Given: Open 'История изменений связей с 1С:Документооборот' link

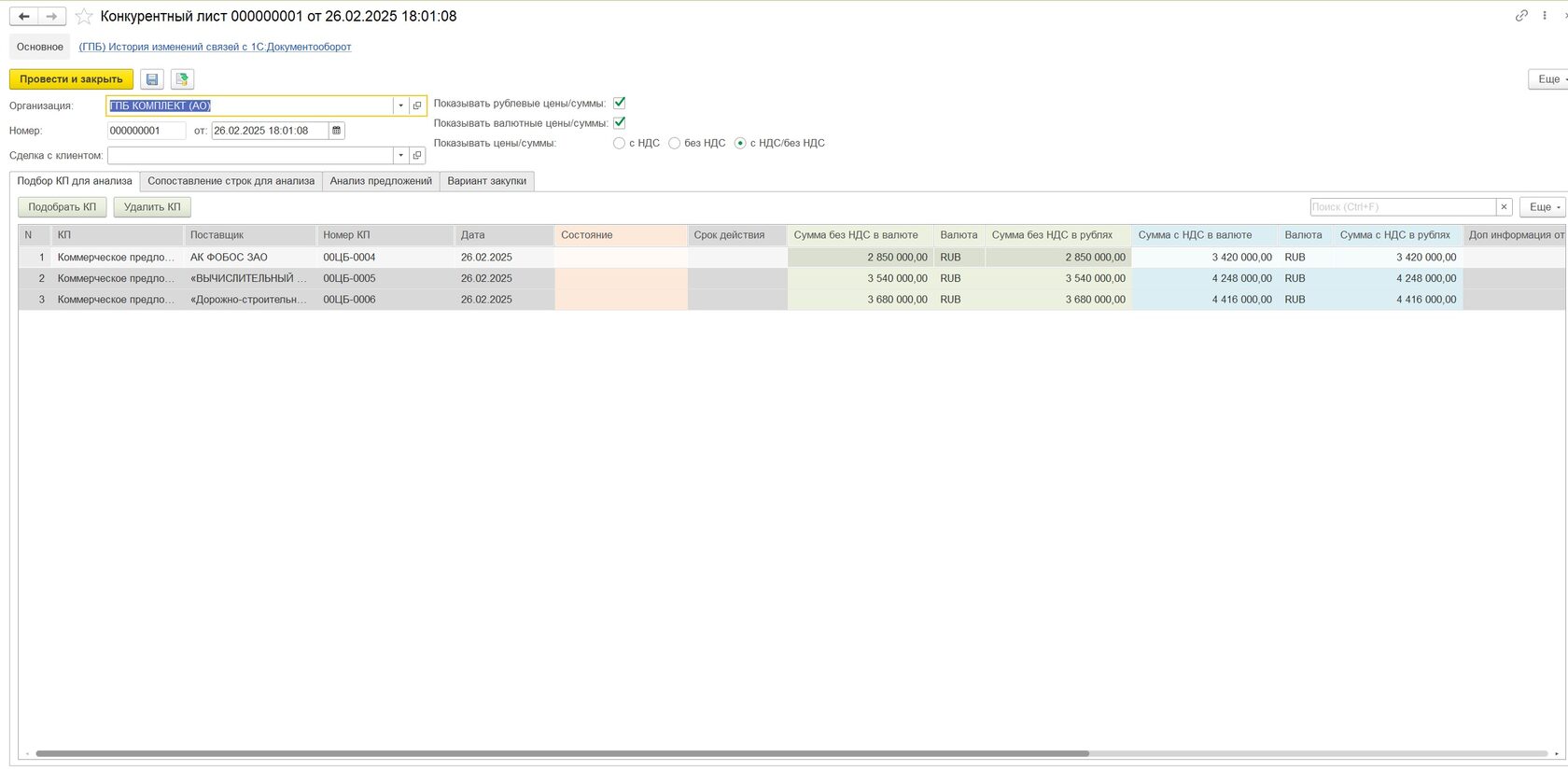Looking at the screenshot, I should point(215,47).
